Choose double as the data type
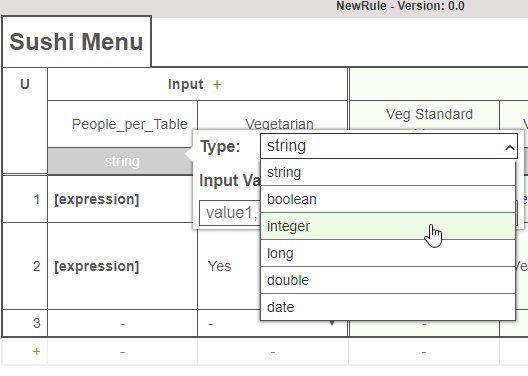This screenshot has width=528, height=376. coord(388,280)
